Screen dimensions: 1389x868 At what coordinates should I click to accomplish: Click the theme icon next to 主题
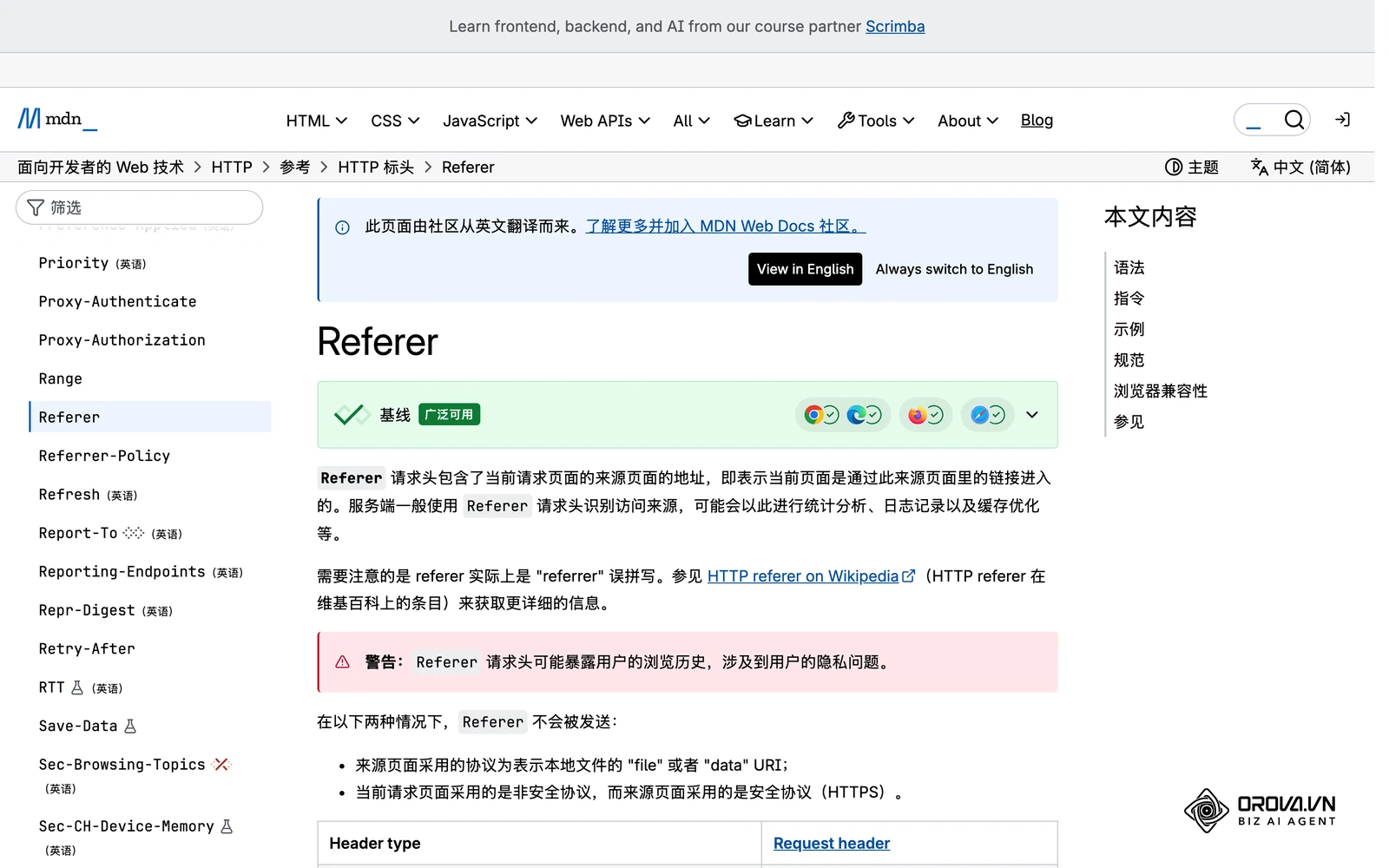pyautogui.click(x=1174, y=167)
